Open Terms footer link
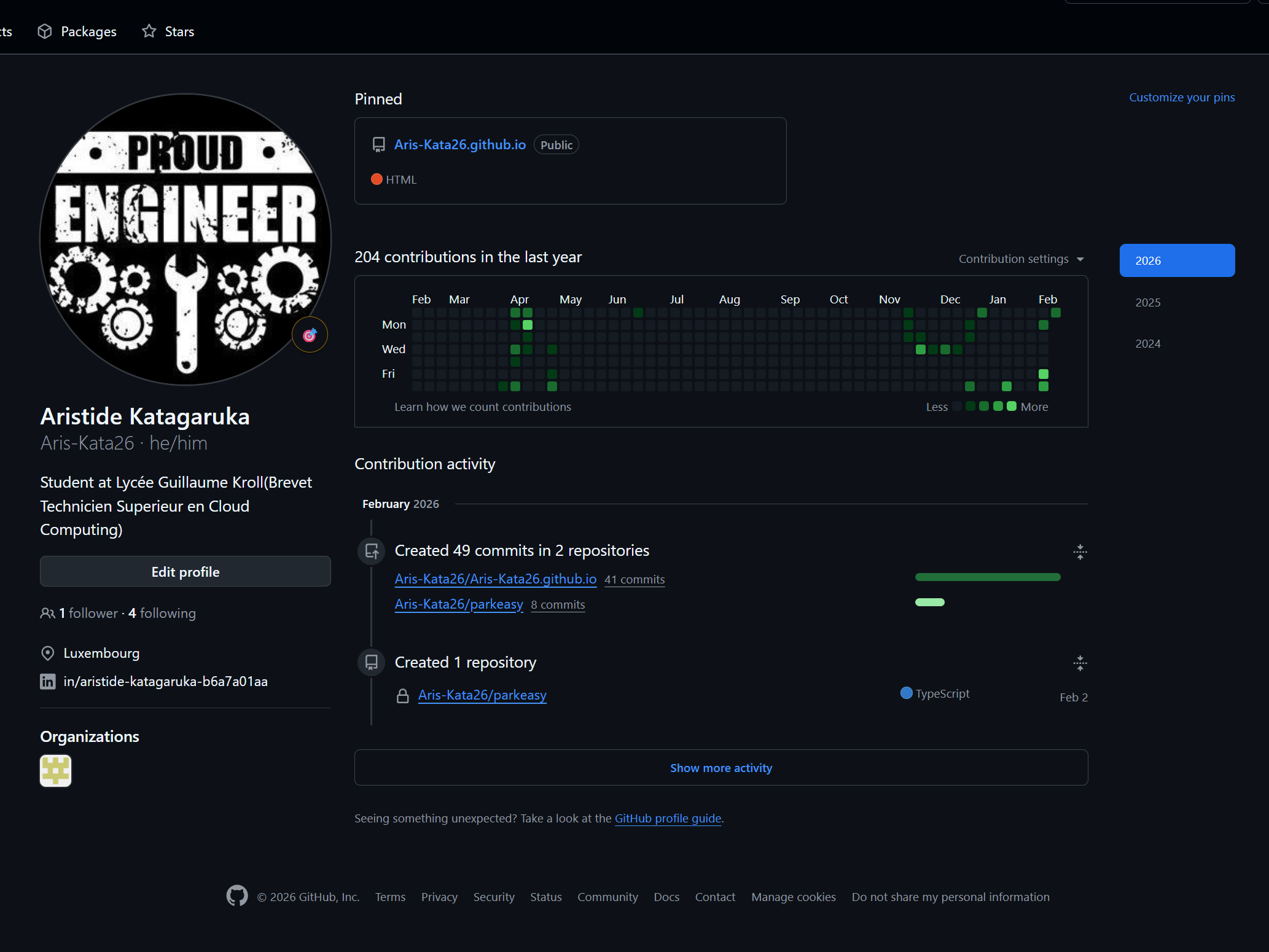The height and width of the screenshot is (952, 1269). click(390, 897)
